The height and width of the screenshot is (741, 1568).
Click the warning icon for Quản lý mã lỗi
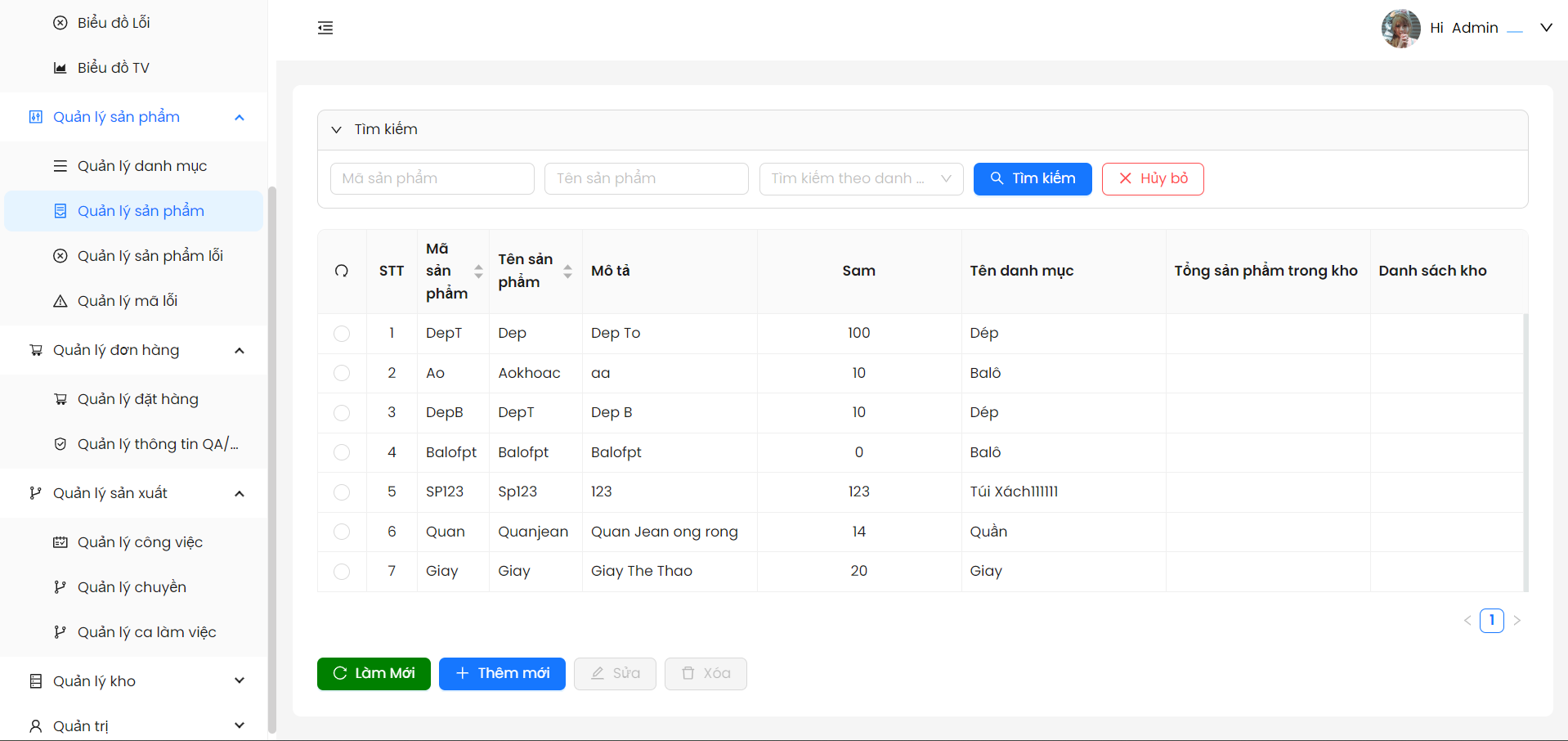(60, 301)
